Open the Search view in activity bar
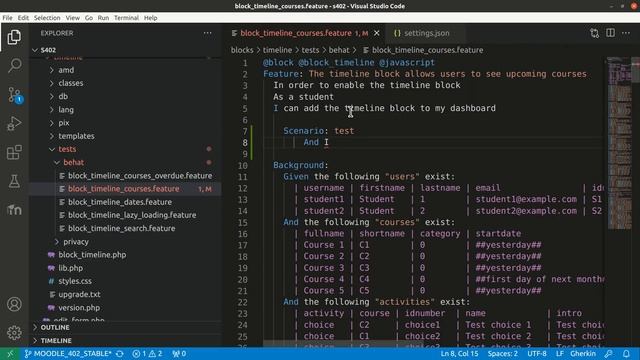The height and width of the screenshot is (360, 640). tap(14, 65)
